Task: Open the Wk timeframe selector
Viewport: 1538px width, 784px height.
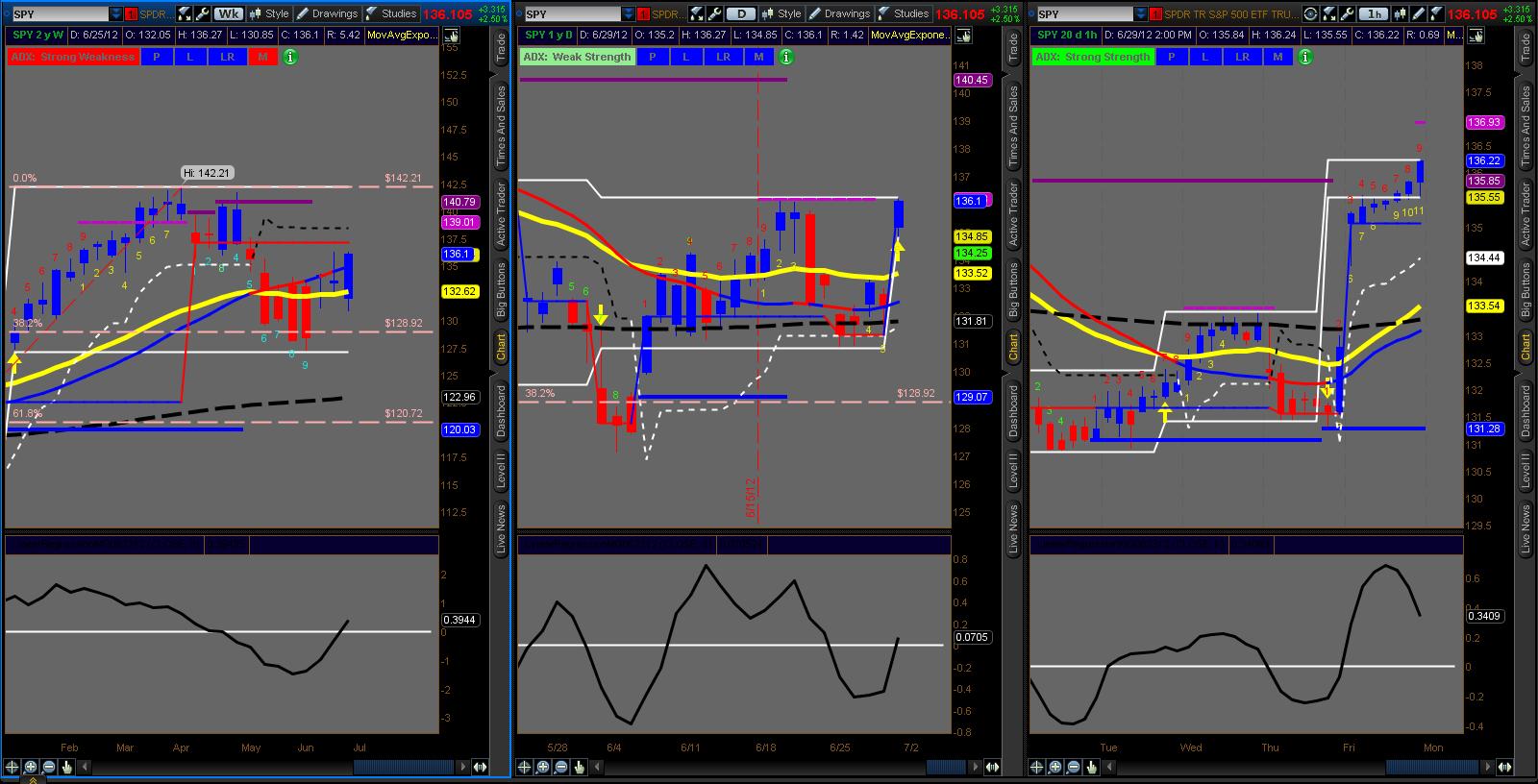Action: tap(229, 14)
